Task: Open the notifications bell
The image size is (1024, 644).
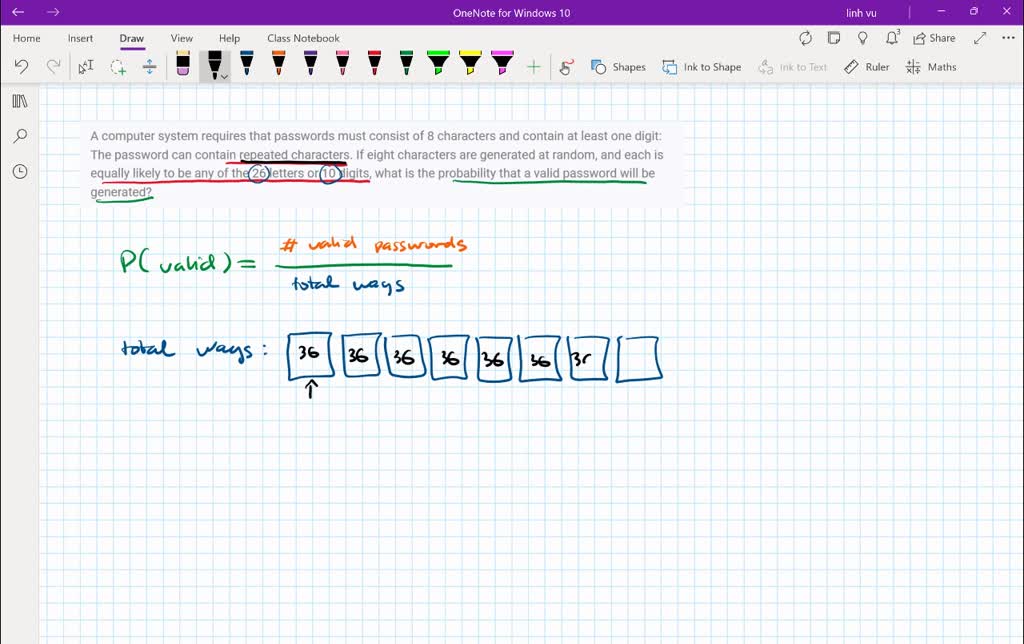Action: pos(892,38)
